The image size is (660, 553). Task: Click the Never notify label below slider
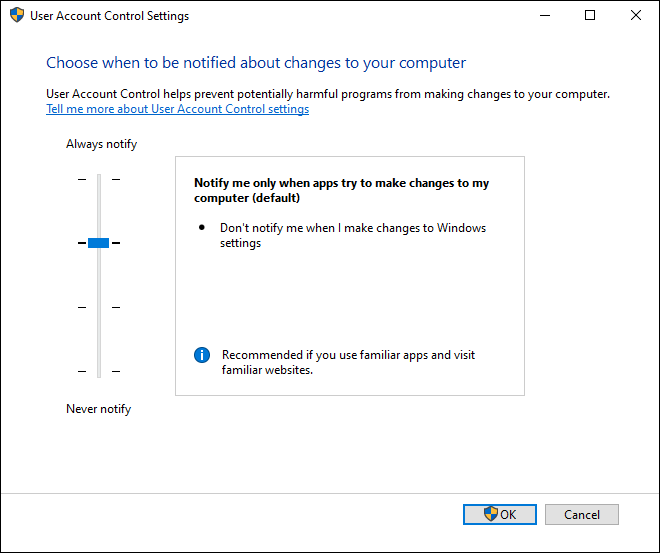coord(98,409)
